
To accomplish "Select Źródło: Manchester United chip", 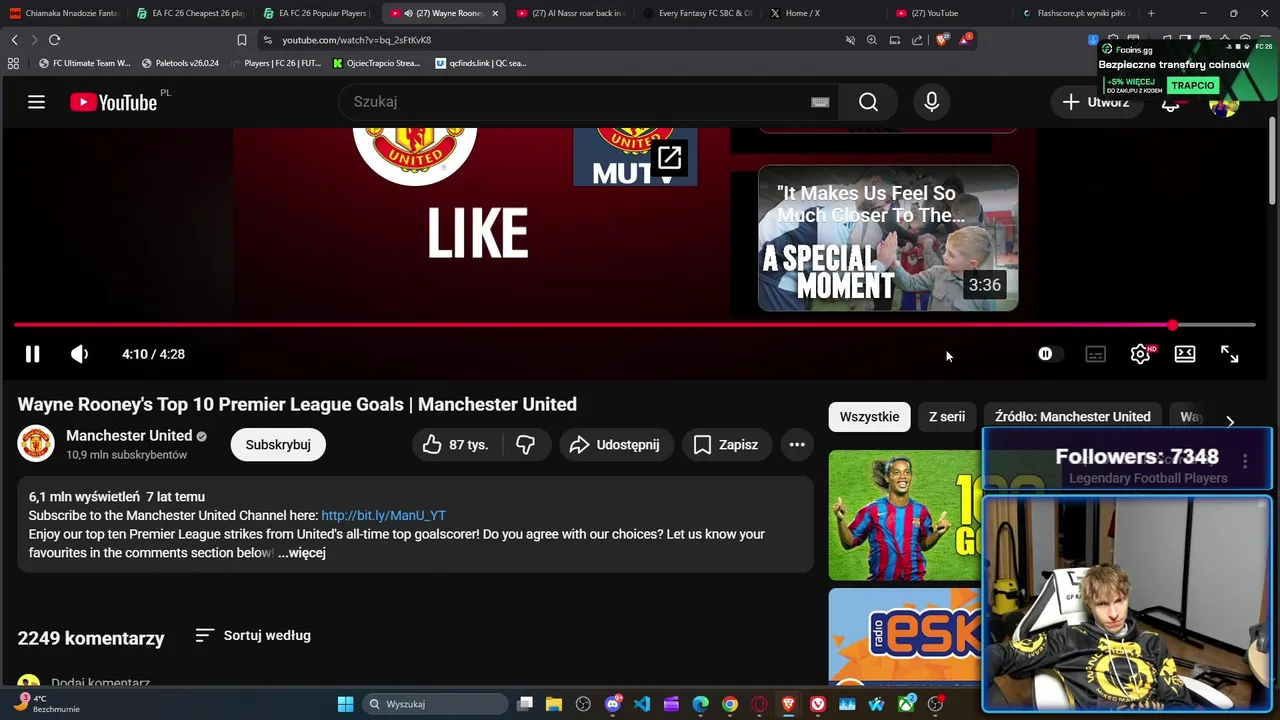I will (x=1073, y=417).
